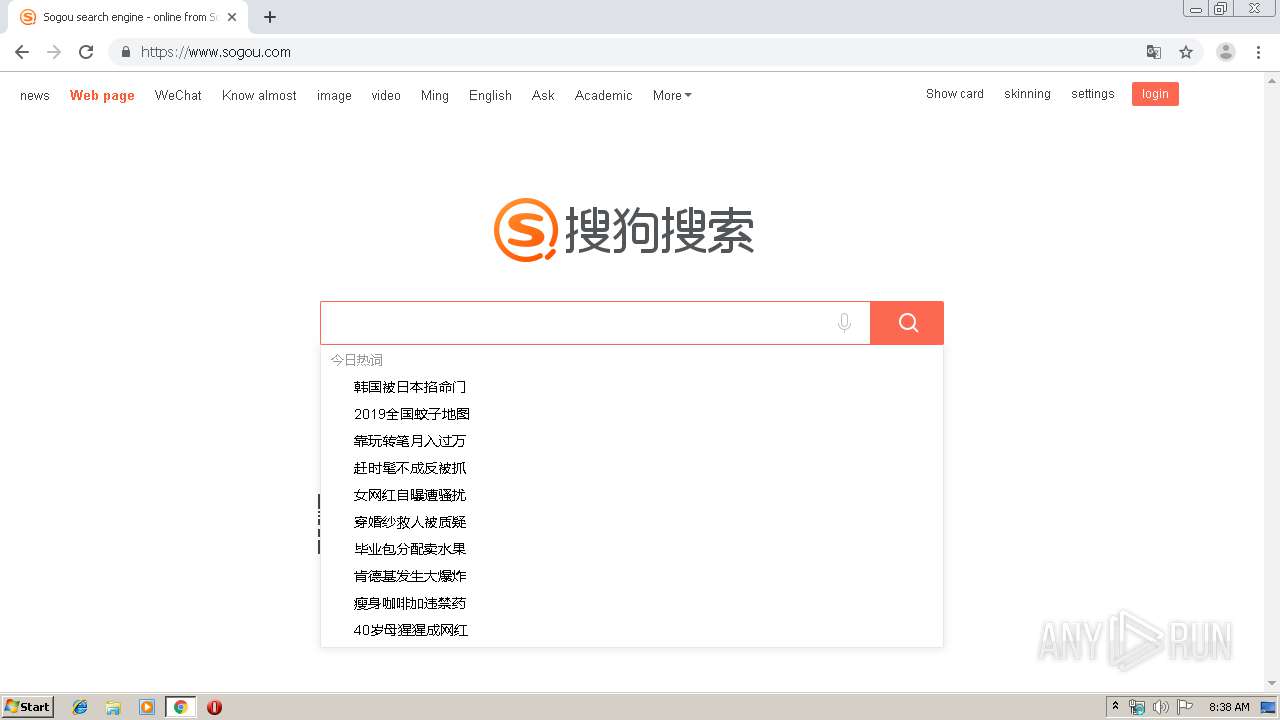The height and width of the screenshot is (720, 1280).
Task: Open the Google Translate icon in address bar
Action: [x=1153, y=52]
